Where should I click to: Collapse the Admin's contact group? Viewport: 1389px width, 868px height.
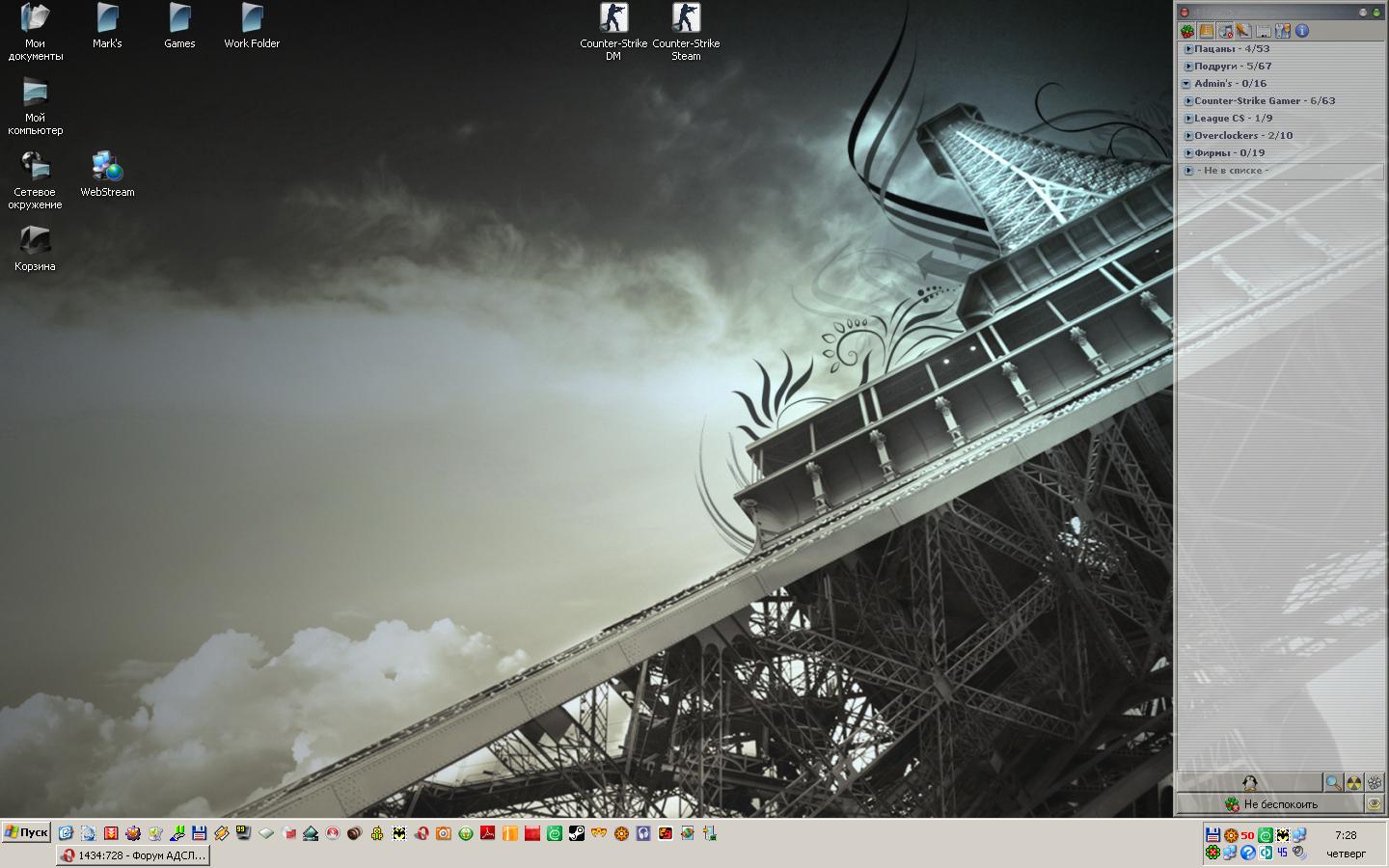tap(1187, 84)
